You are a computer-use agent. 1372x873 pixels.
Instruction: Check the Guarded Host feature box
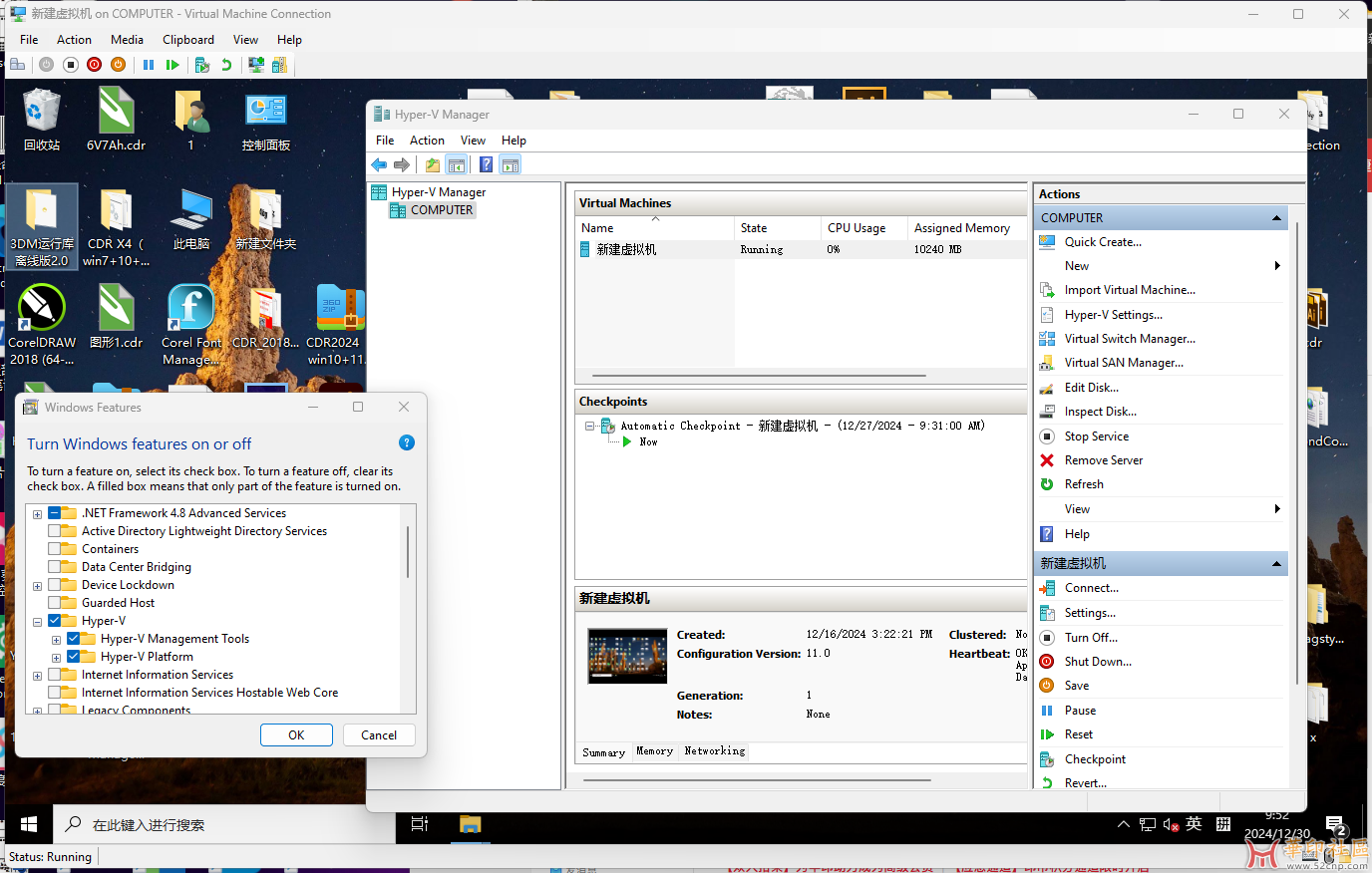(x=55, y=603)
